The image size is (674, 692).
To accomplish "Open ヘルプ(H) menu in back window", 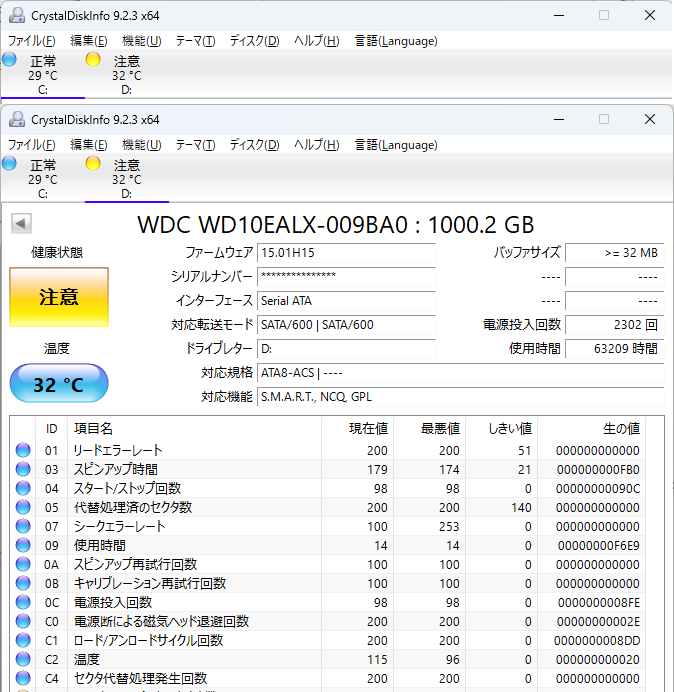I will (317, 41).
